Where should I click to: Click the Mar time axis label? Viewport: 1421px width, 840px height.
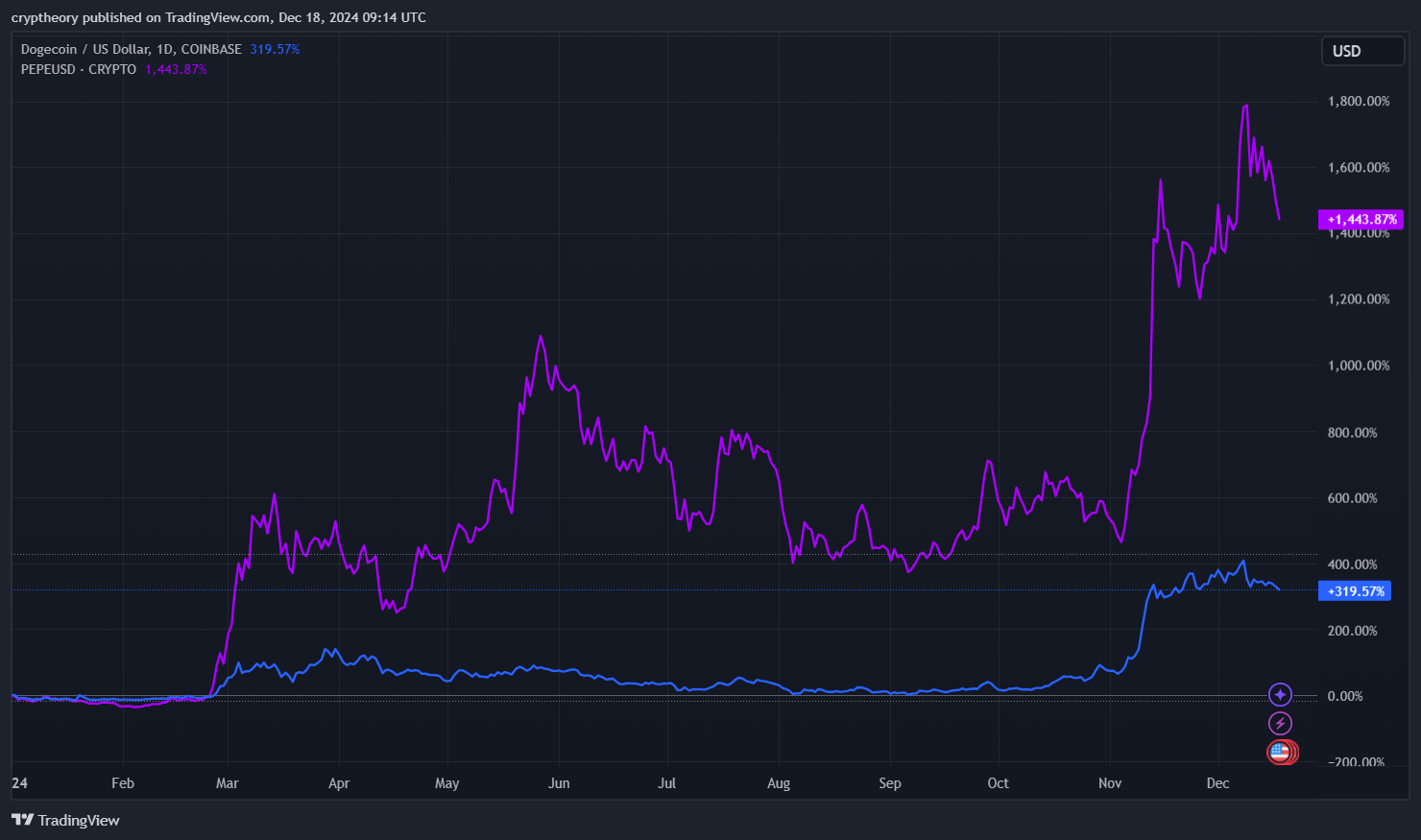[228, 783]
